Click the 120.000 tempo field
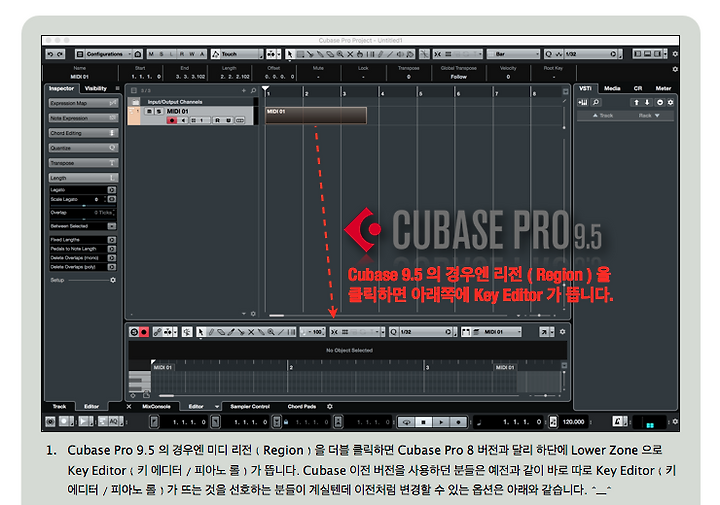The width and height of the screenshot is (720, 505). pos(574,422)
